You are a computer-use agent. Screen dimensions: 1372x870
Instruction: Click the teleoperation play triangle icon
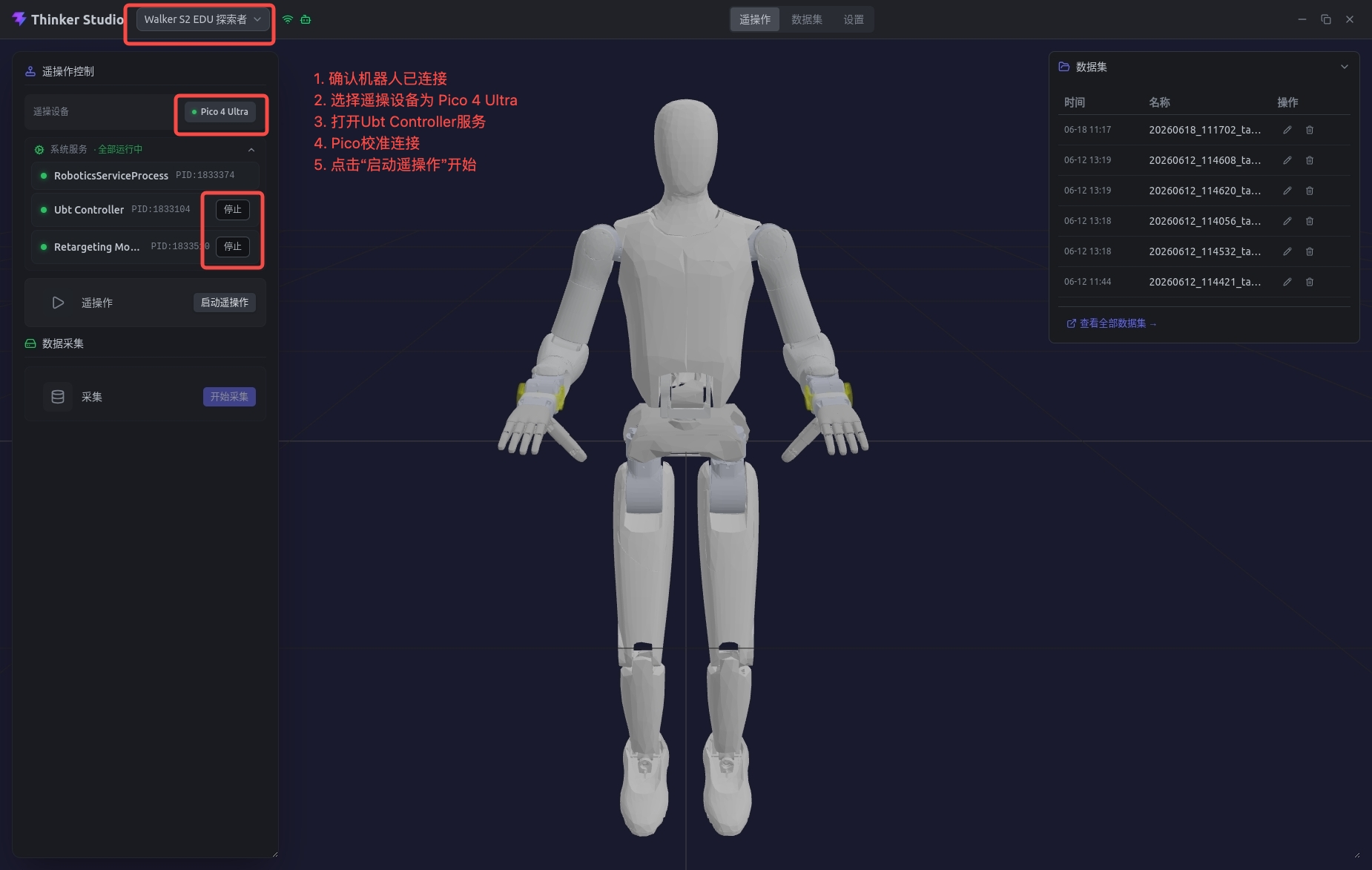click(58, 303)
